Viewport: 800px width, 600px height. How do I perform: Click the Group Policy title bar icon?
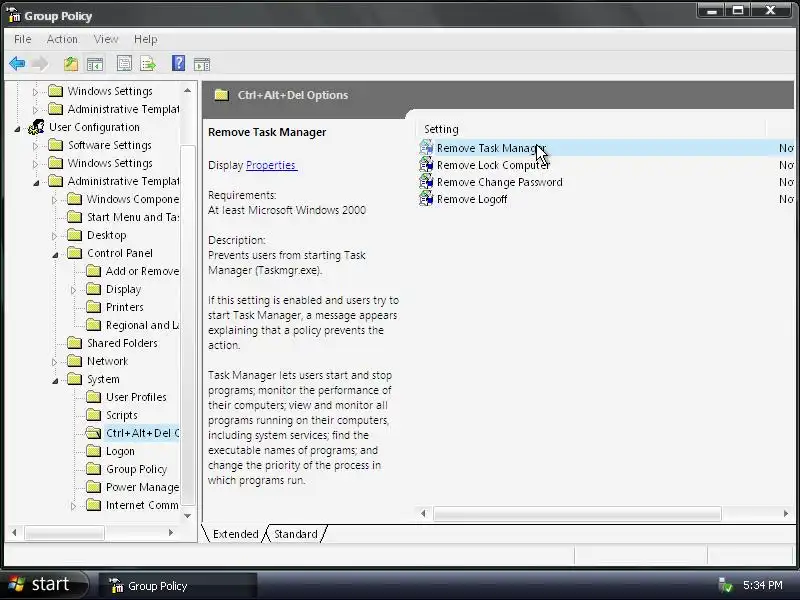14,15
